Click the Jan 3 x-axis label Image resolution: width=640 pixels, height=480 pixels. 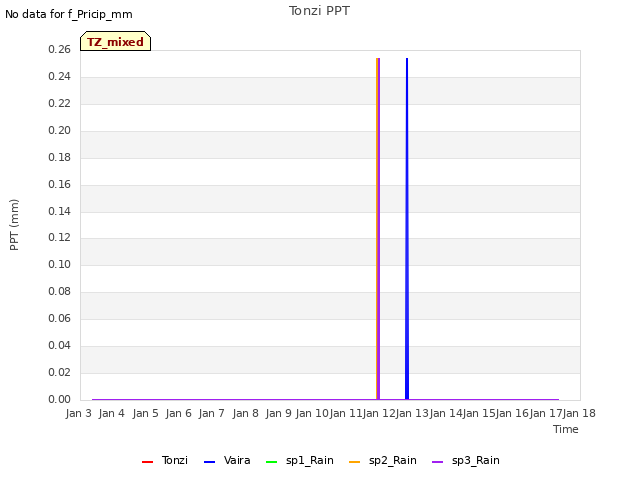pos(78,413)
